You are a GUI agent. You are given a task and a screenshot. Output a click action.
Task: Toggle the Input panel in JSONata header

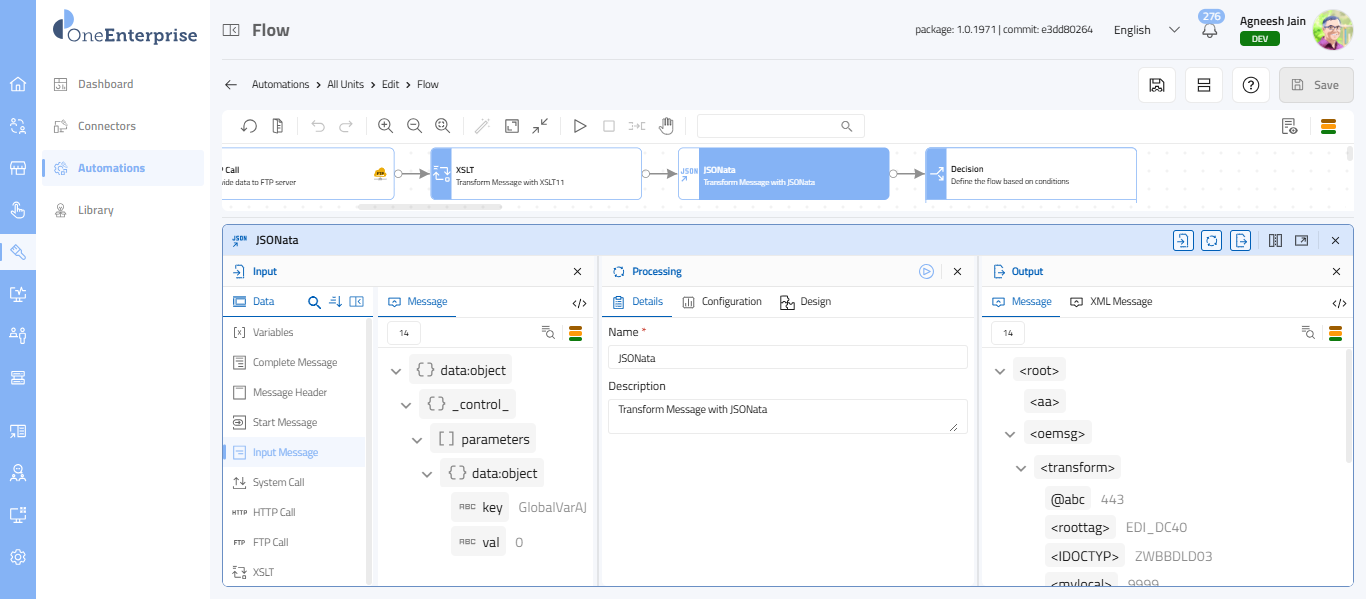[1183, 240]
